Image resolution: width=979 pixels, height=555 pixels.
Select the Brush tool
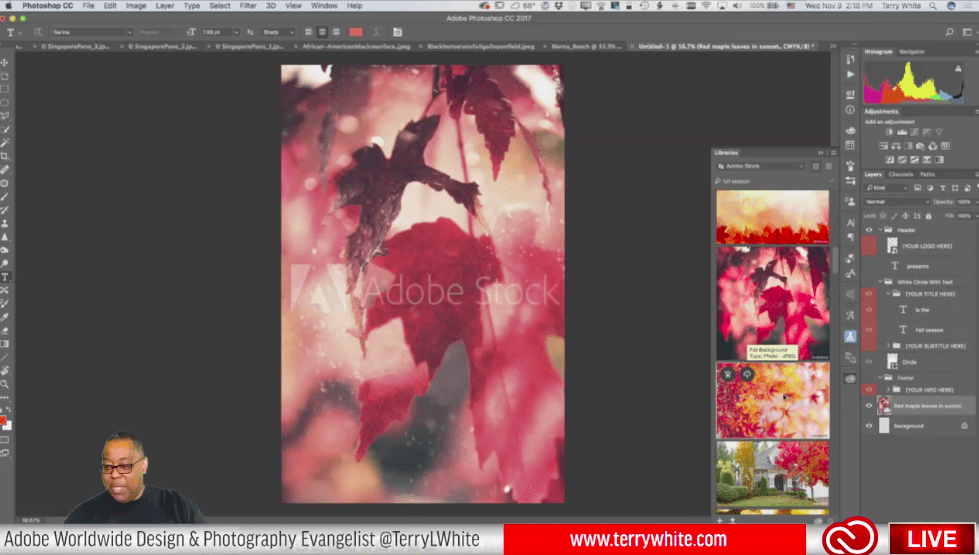tap(4, 197)
